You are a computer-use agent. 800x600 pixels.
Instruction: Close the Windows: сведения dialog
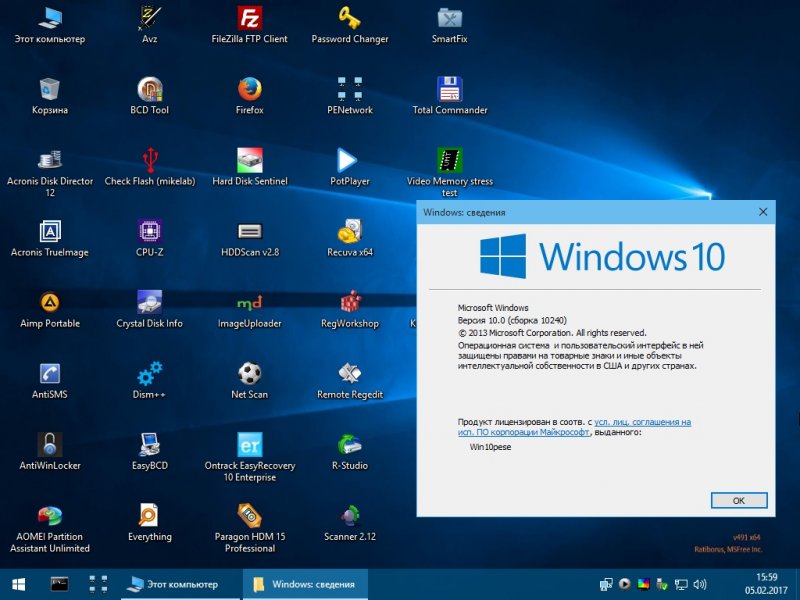[x=763, y=212]
